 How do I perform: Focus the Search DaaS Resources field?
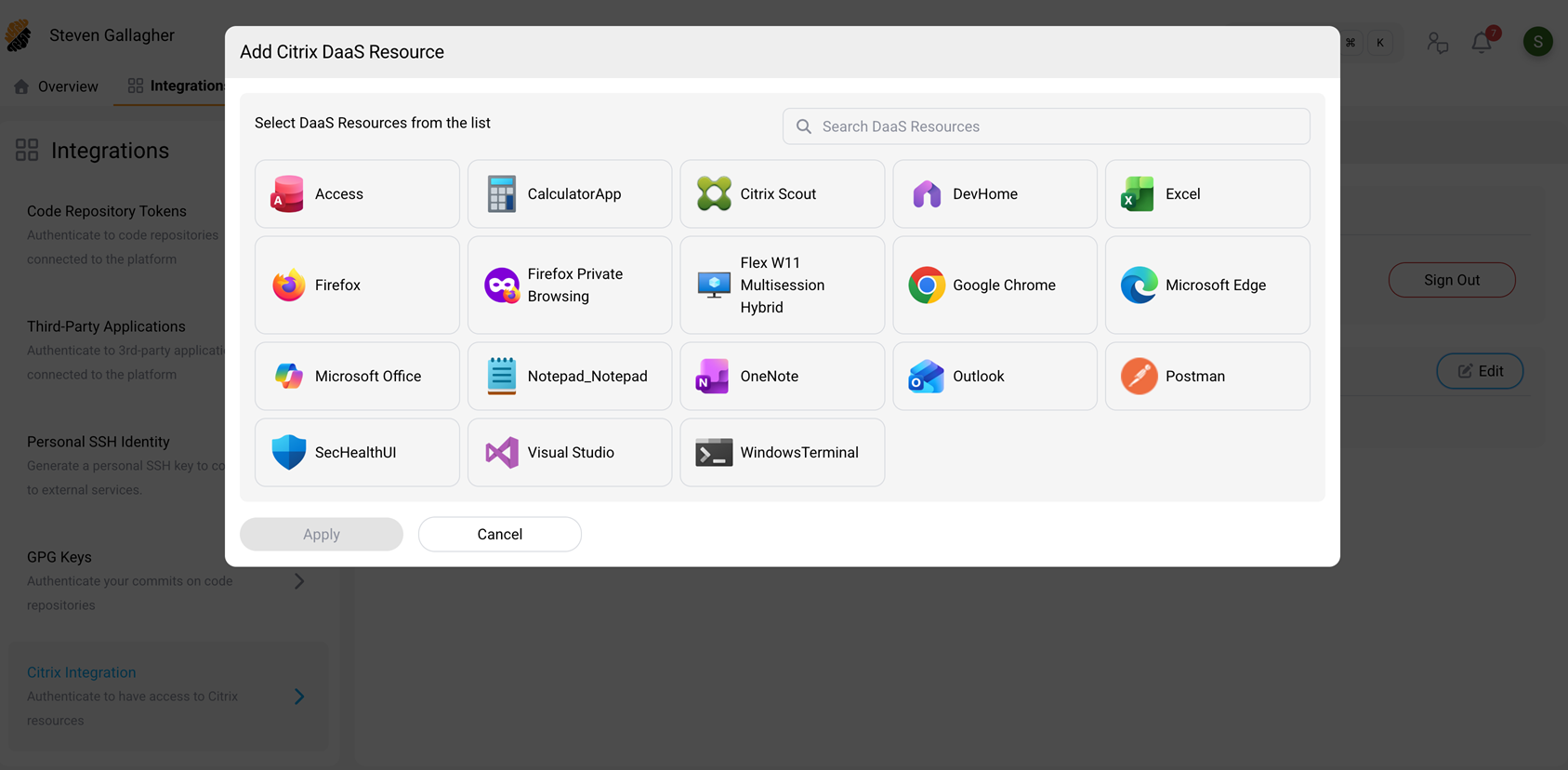pos(1047,126)
